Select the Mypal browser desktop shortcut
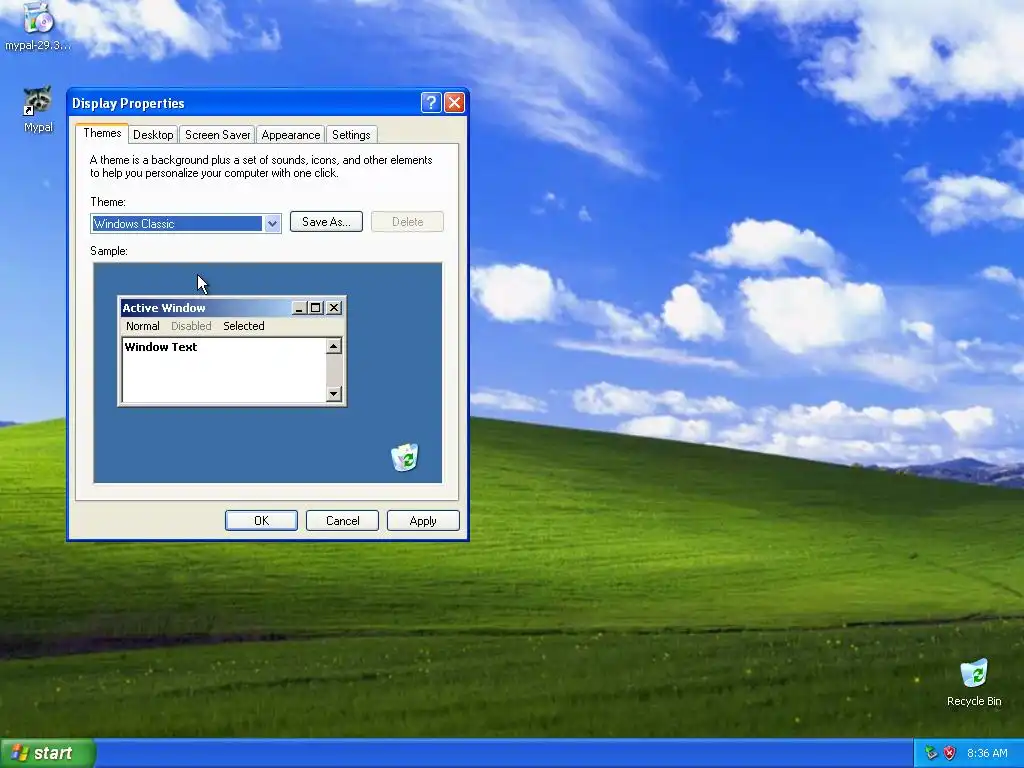Screen dimensions: 1024x768 click(38, 109)
